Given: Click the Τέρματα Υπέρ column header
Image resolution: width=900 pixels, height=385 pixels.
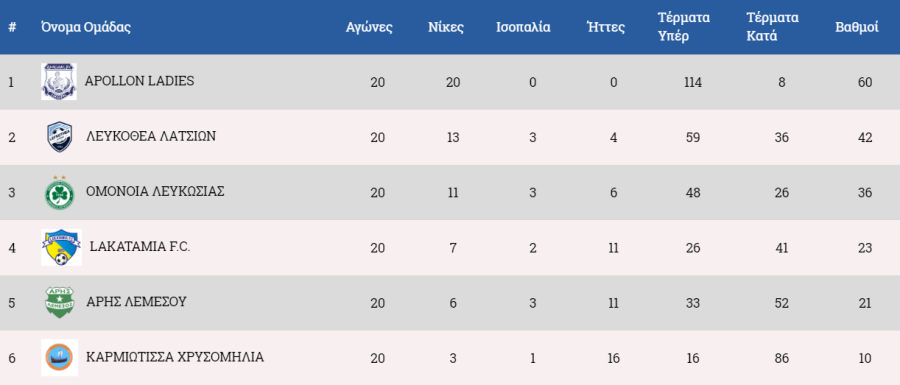Looking at the screenshot, I should tap(684, 27).
